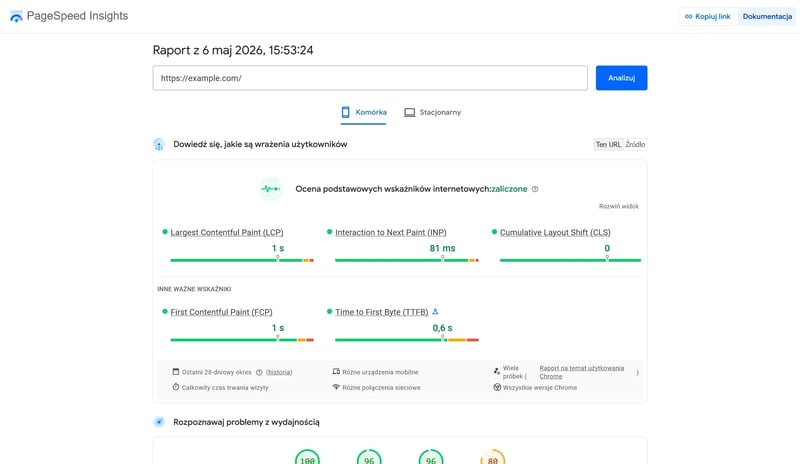Click the experimental flask icon beside TTFB

point(435,311)
